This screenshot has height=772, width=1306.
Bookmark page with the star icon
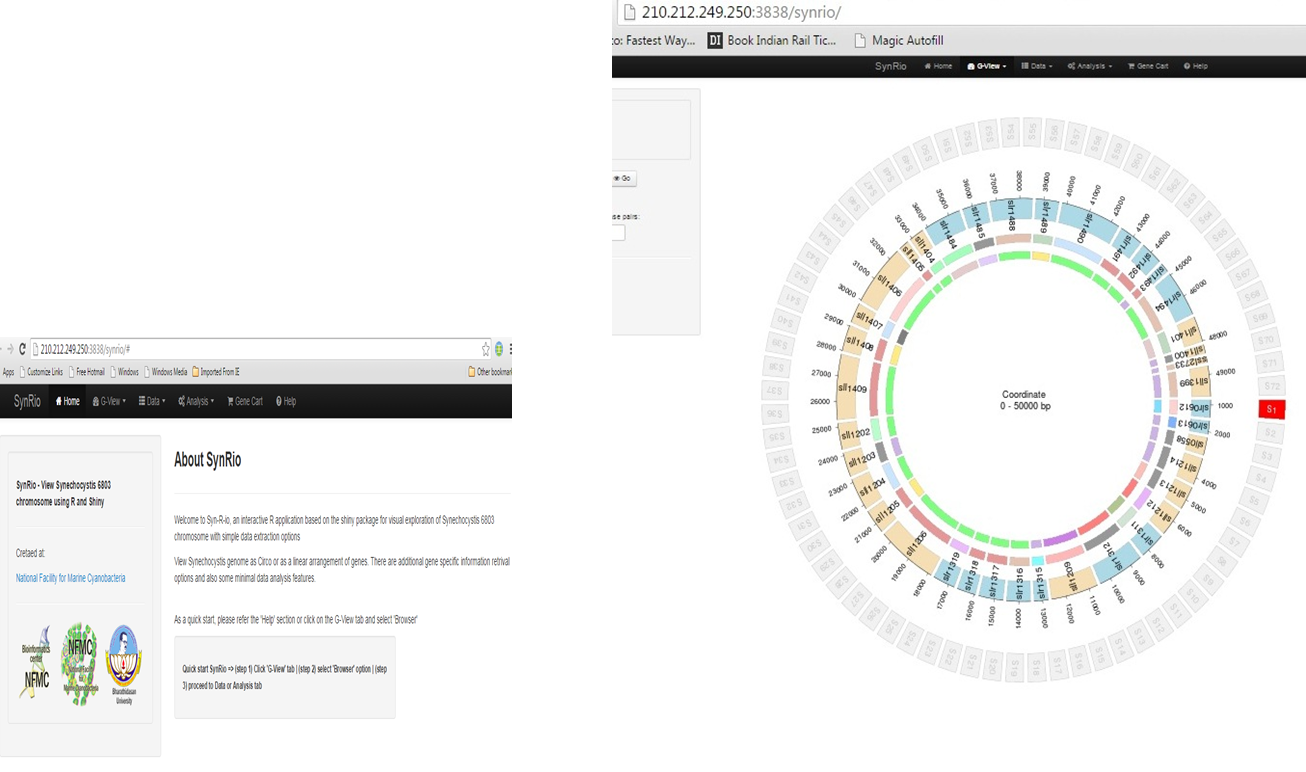[x=486, y=349]
